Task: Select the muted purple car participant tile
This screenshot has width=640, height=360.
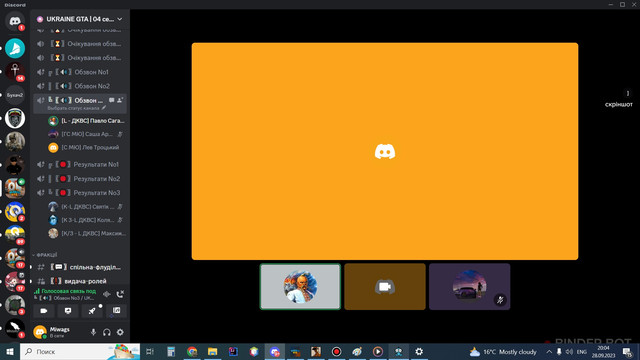Action: click(469, 287)
